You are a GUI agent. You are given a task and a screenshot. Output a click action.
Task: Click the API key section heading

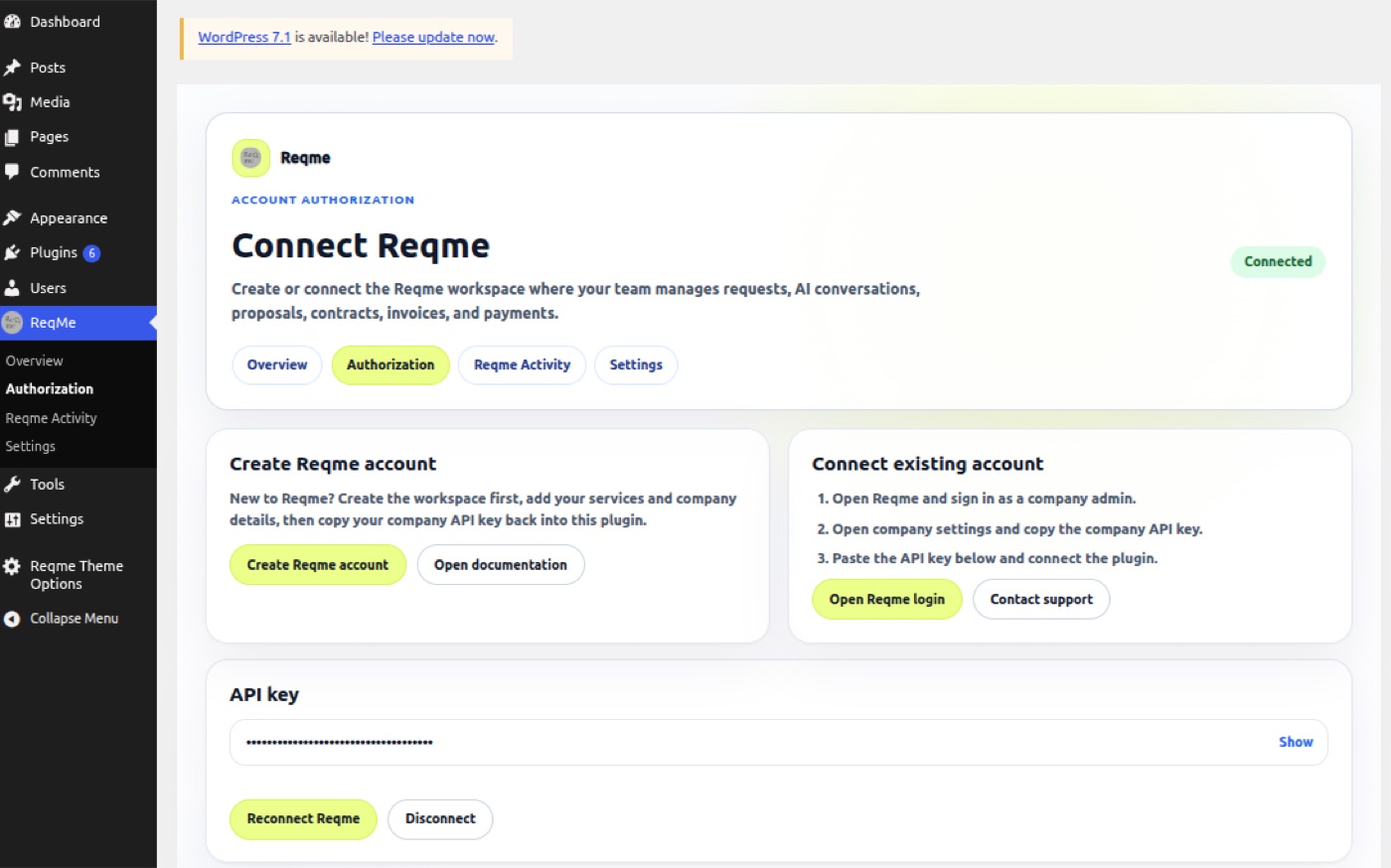pos(264,694)
